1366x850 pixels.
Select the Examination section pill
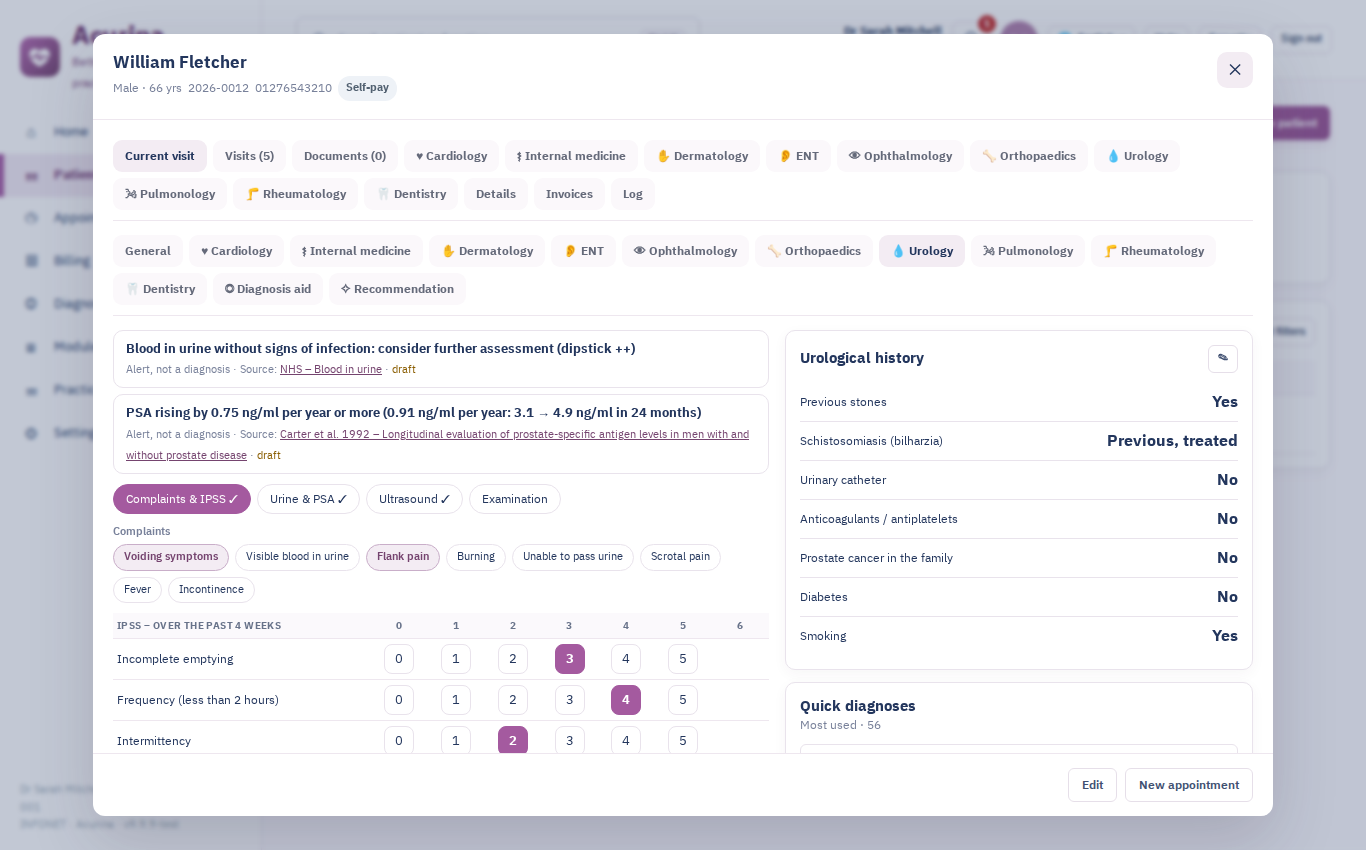tap(515, 499)
